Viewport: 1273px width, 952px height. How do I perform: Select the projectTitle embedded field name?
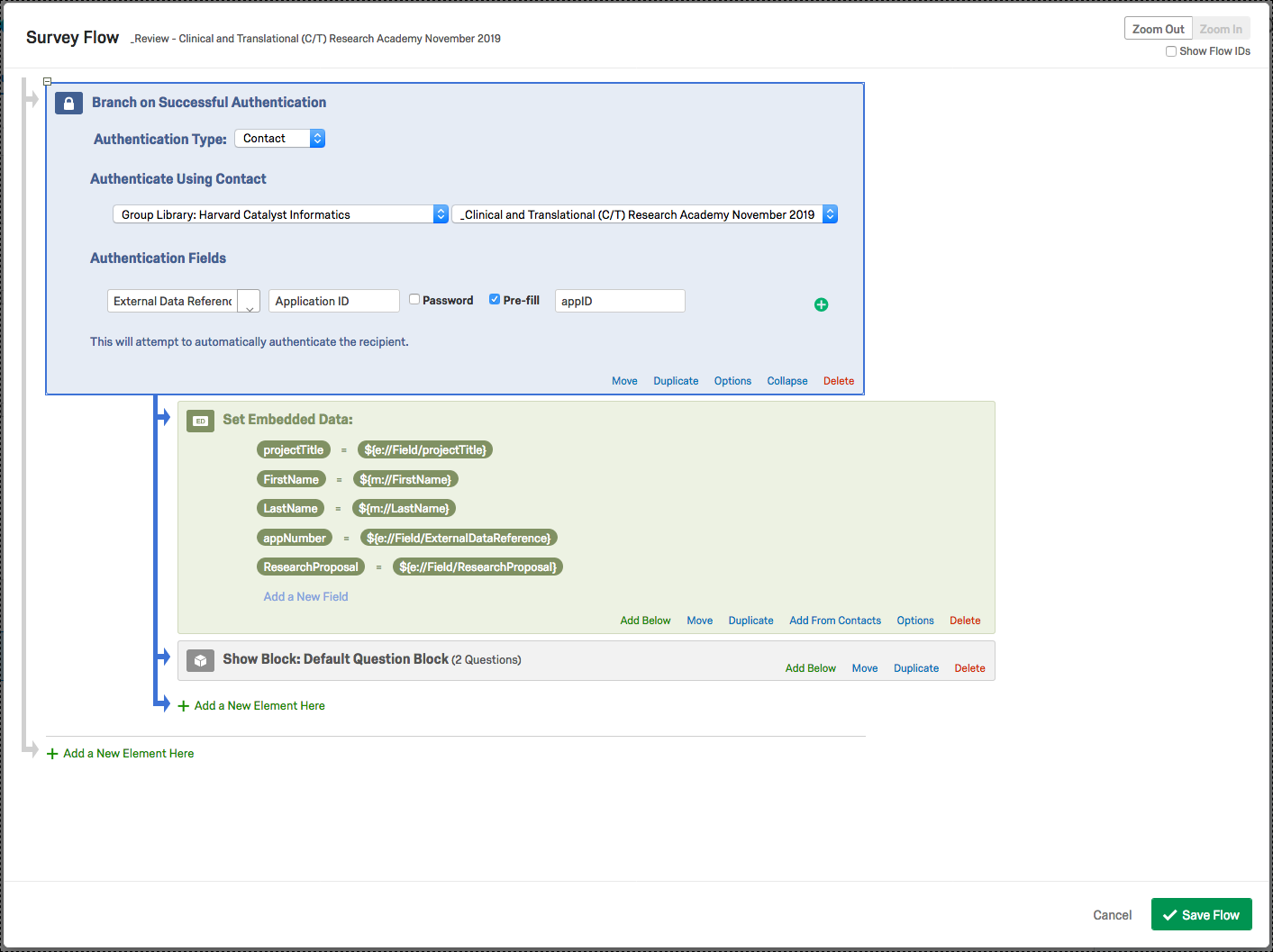pos(294,450)
